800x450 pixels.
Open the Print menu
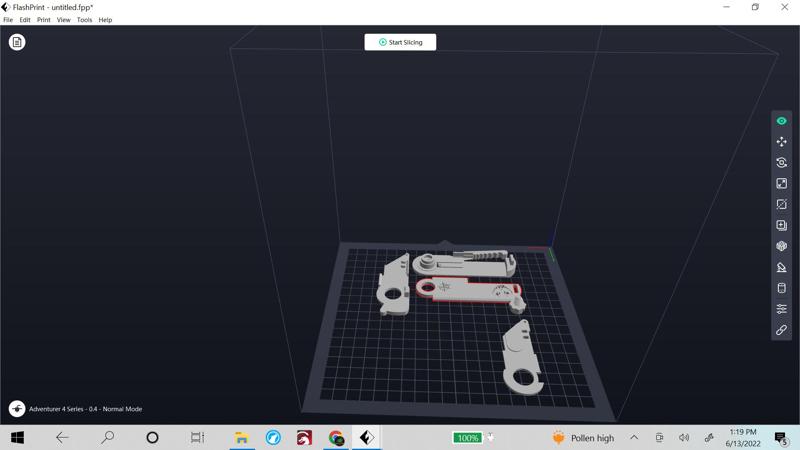coord(44,20)
